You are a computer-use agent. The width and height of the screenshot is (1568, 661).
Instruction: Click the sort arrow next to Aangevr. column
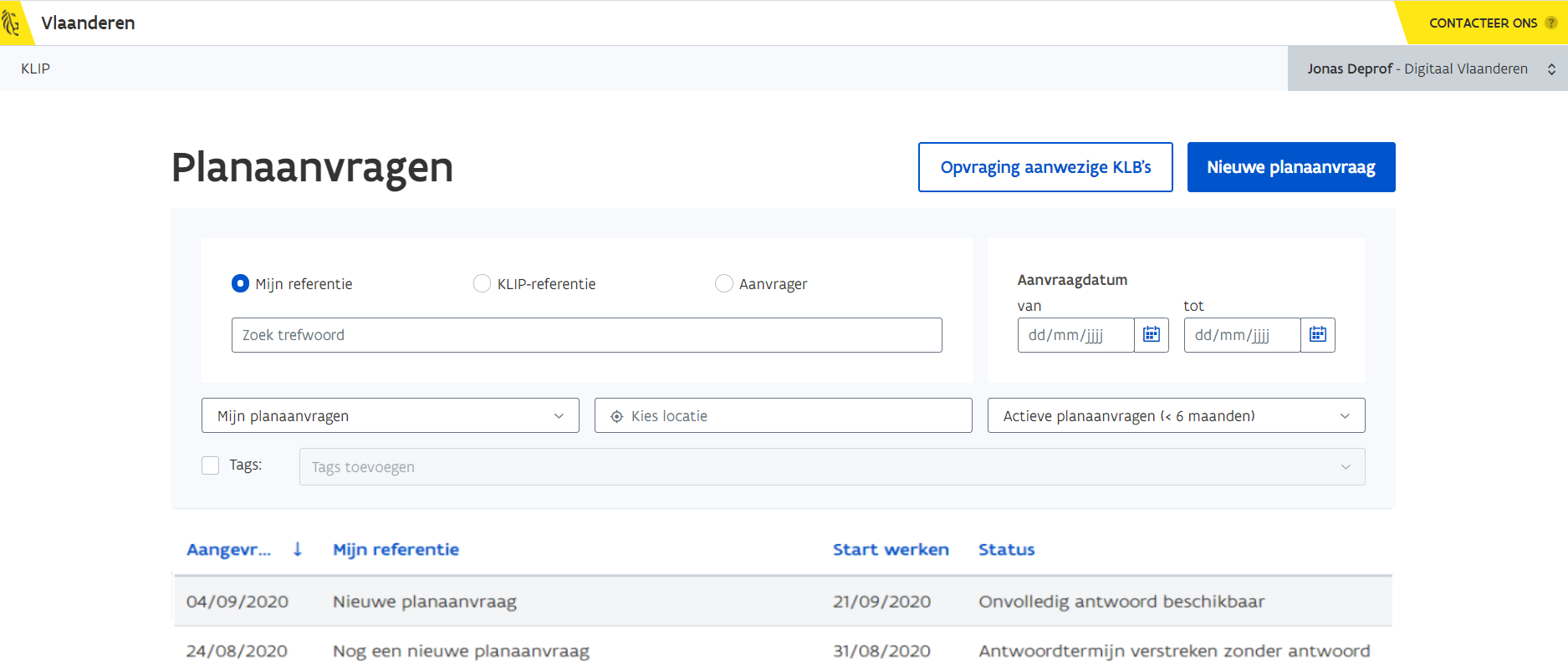tap(298, 550)
